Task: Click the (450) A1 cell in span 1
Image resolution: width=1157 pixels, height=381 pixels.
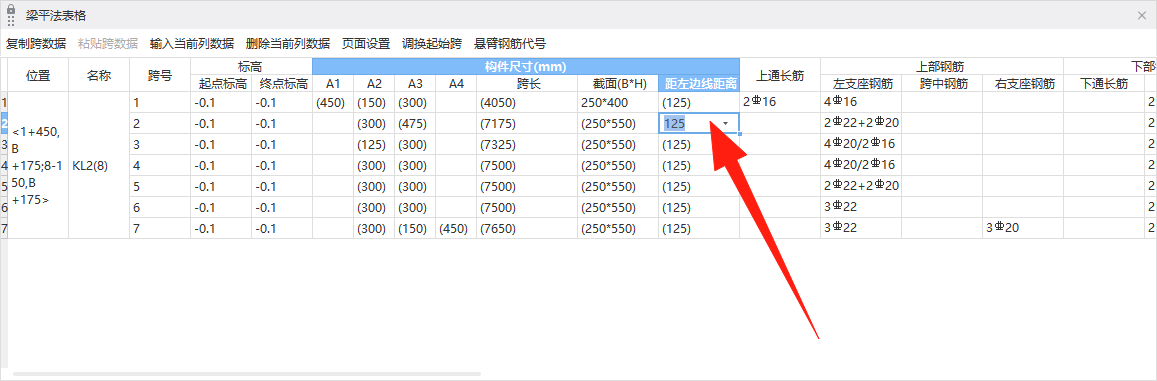Action: pyautogui.click(x=333, y=103)
